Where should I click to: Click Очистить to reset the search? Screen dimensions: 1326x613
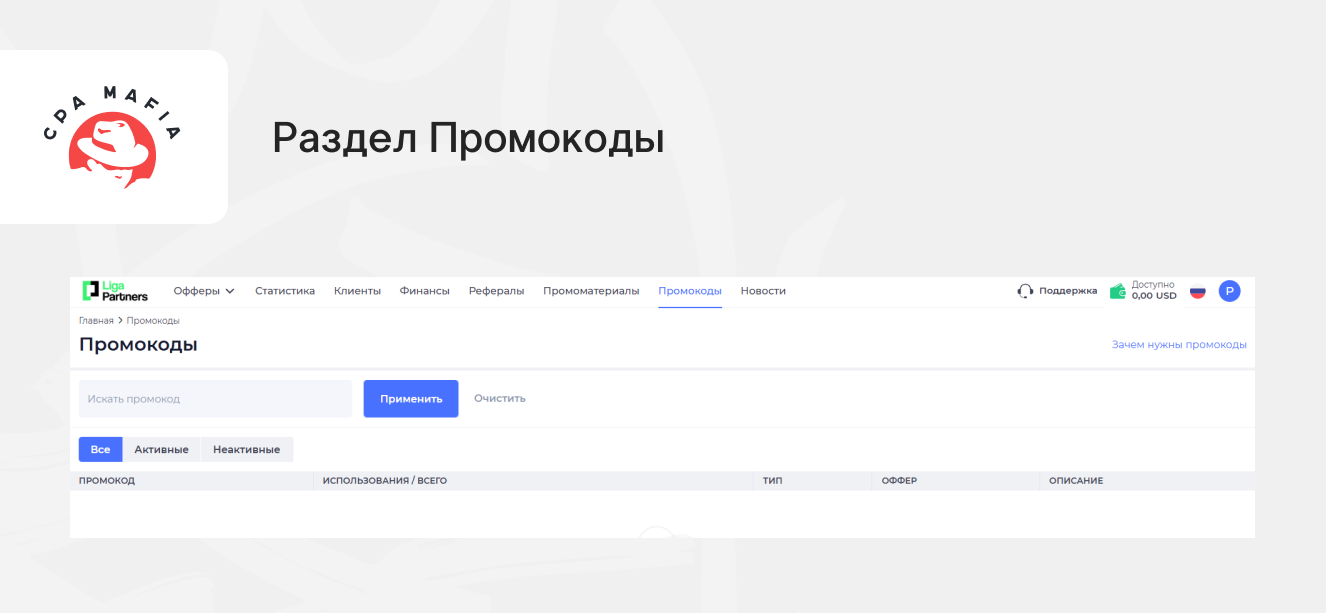499,398
